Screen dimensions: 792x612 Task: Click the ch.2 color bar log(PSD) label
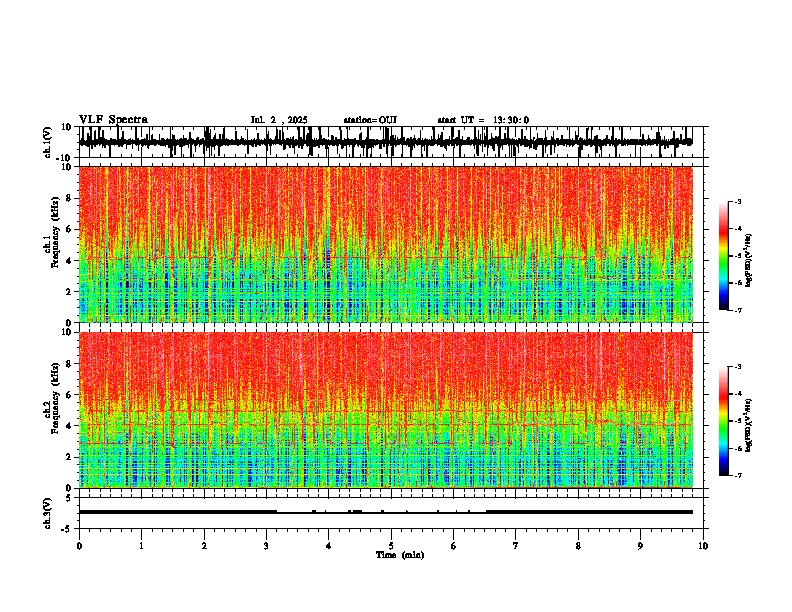[748, 425]
